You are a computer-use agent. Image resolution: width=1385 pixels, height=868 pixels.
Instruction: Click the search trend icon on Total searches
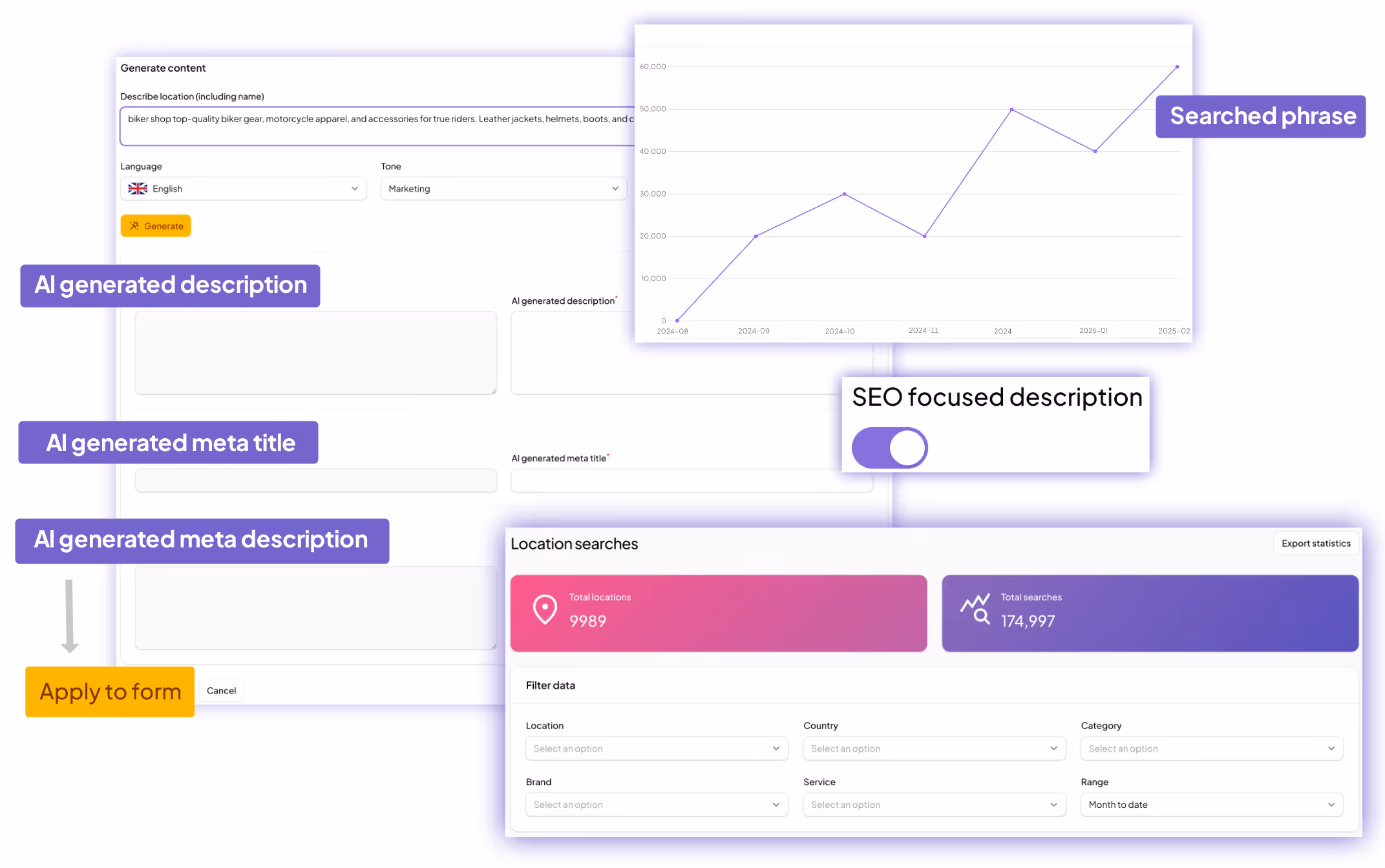click(975, 609)
